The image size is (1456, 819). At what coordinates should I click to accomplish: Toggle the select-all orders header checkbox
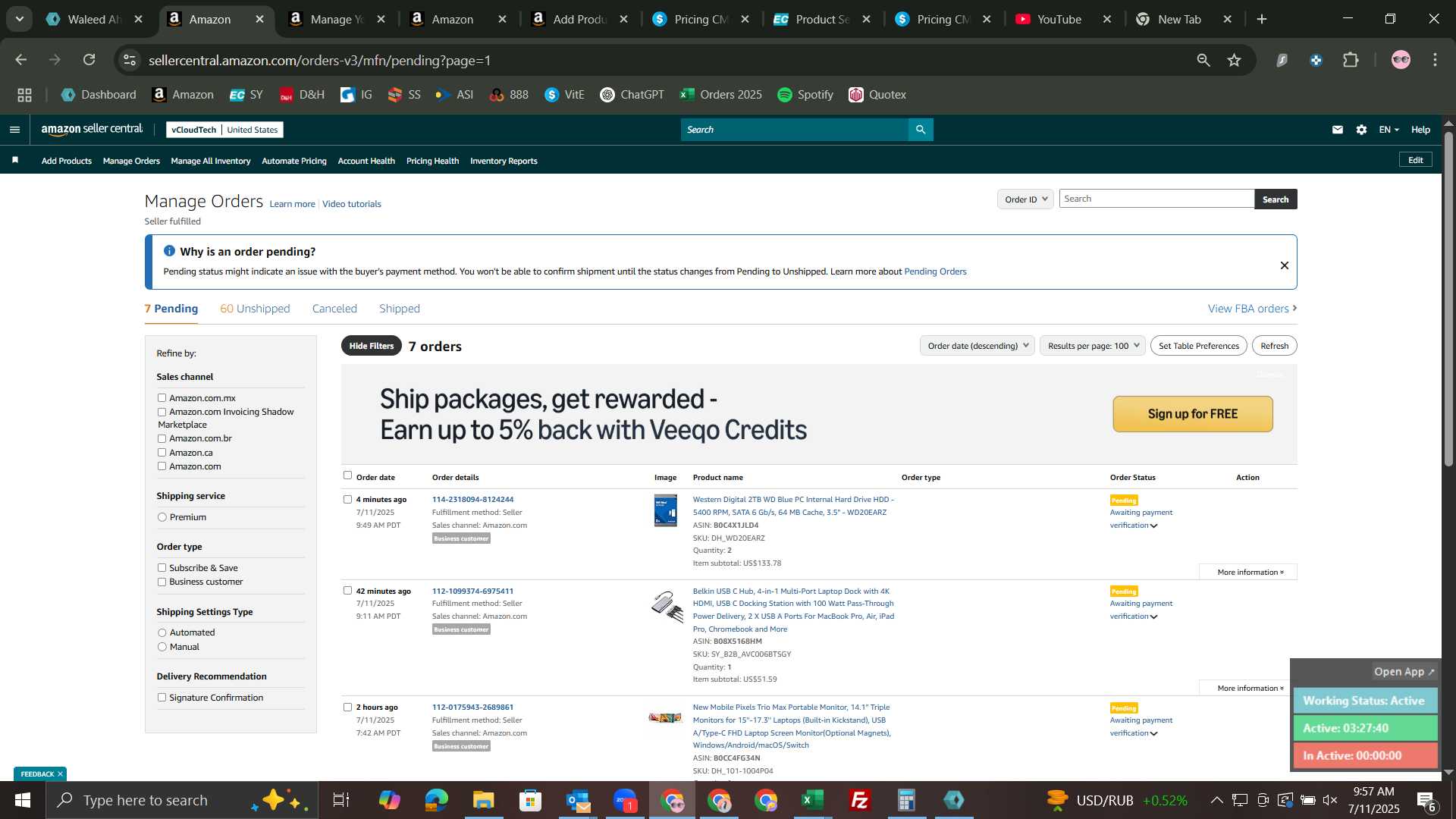click(x=347, y=475)
